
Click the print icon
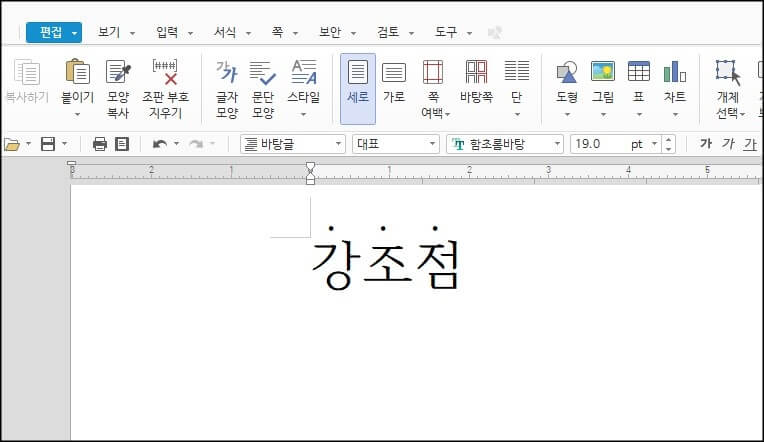[100, 144]
